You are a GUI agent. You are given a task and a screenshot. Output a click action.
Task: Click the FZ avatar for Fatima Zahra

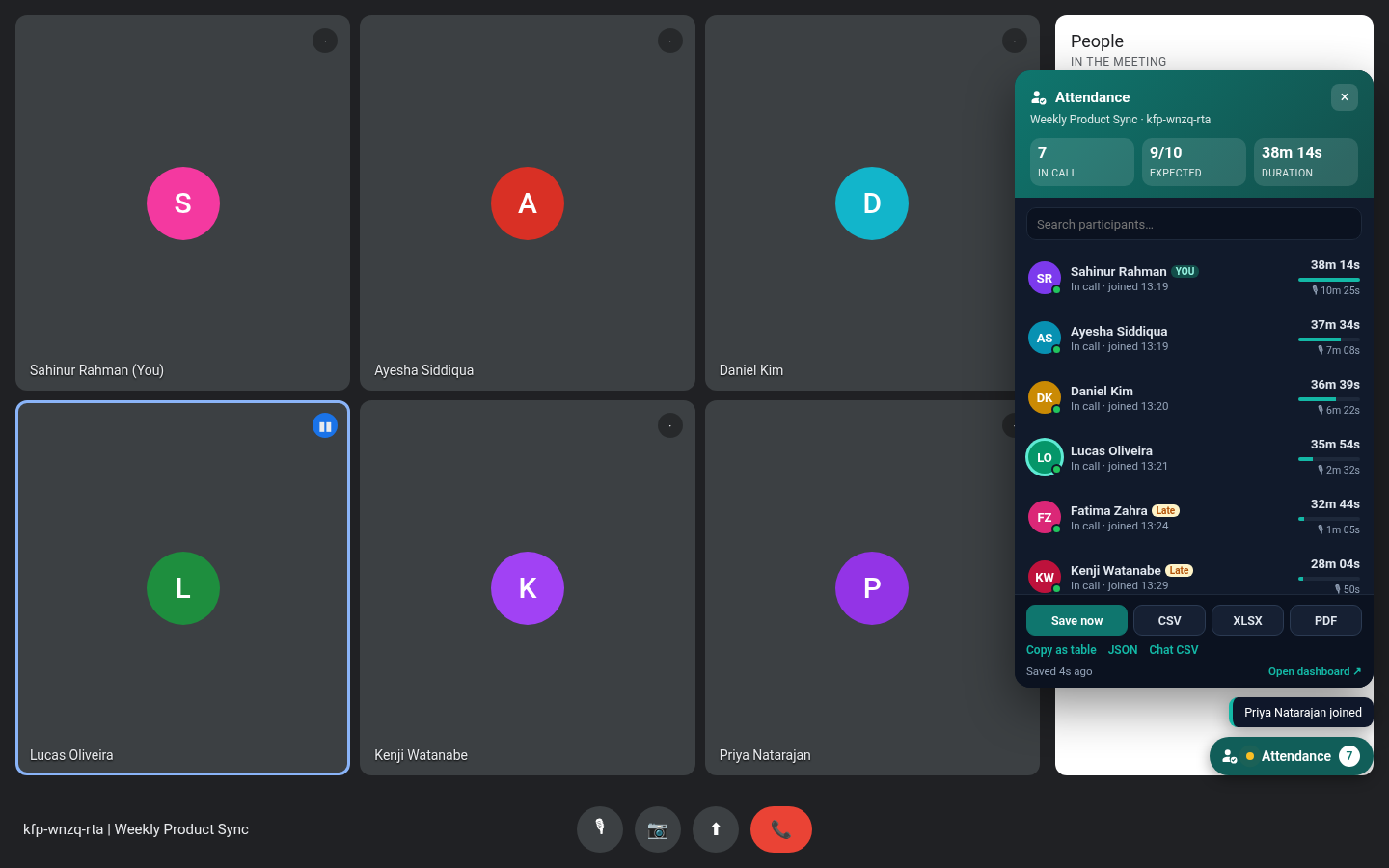(1045, 518)
